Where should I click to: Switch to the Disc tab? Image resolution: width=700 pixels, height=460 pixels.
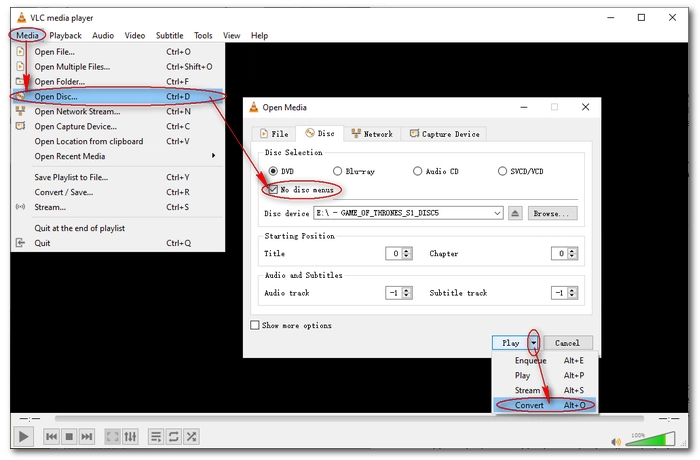coord(320,133)
